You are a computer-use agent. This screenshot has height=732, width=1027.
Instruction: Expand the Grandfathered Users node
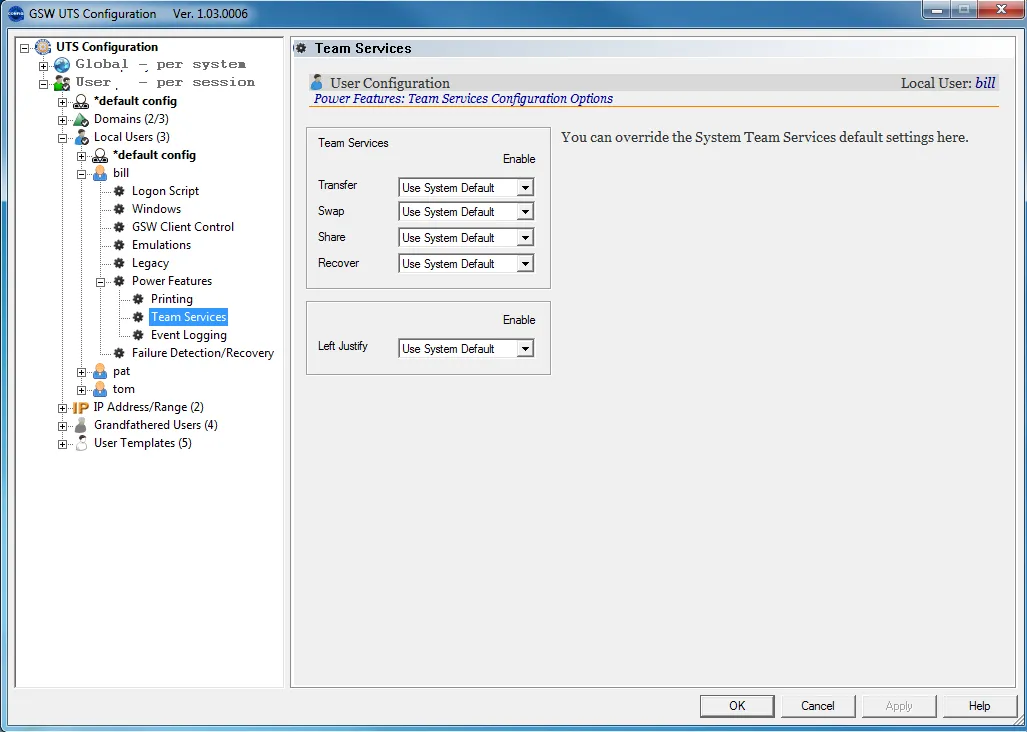pos(62,426)
